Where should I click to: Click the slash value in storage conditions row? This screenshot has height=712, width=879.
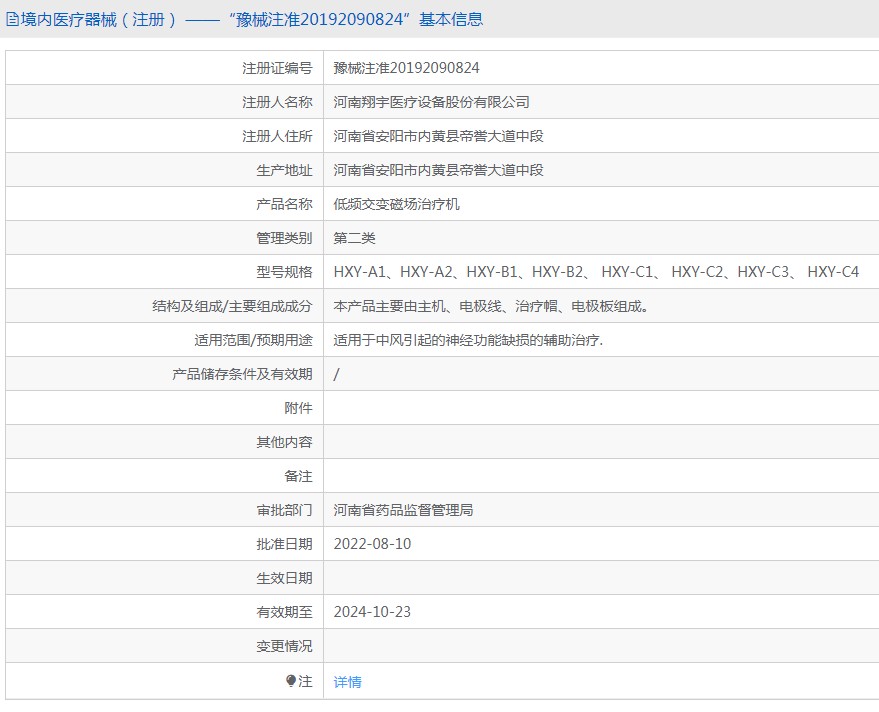coord(336,375)
